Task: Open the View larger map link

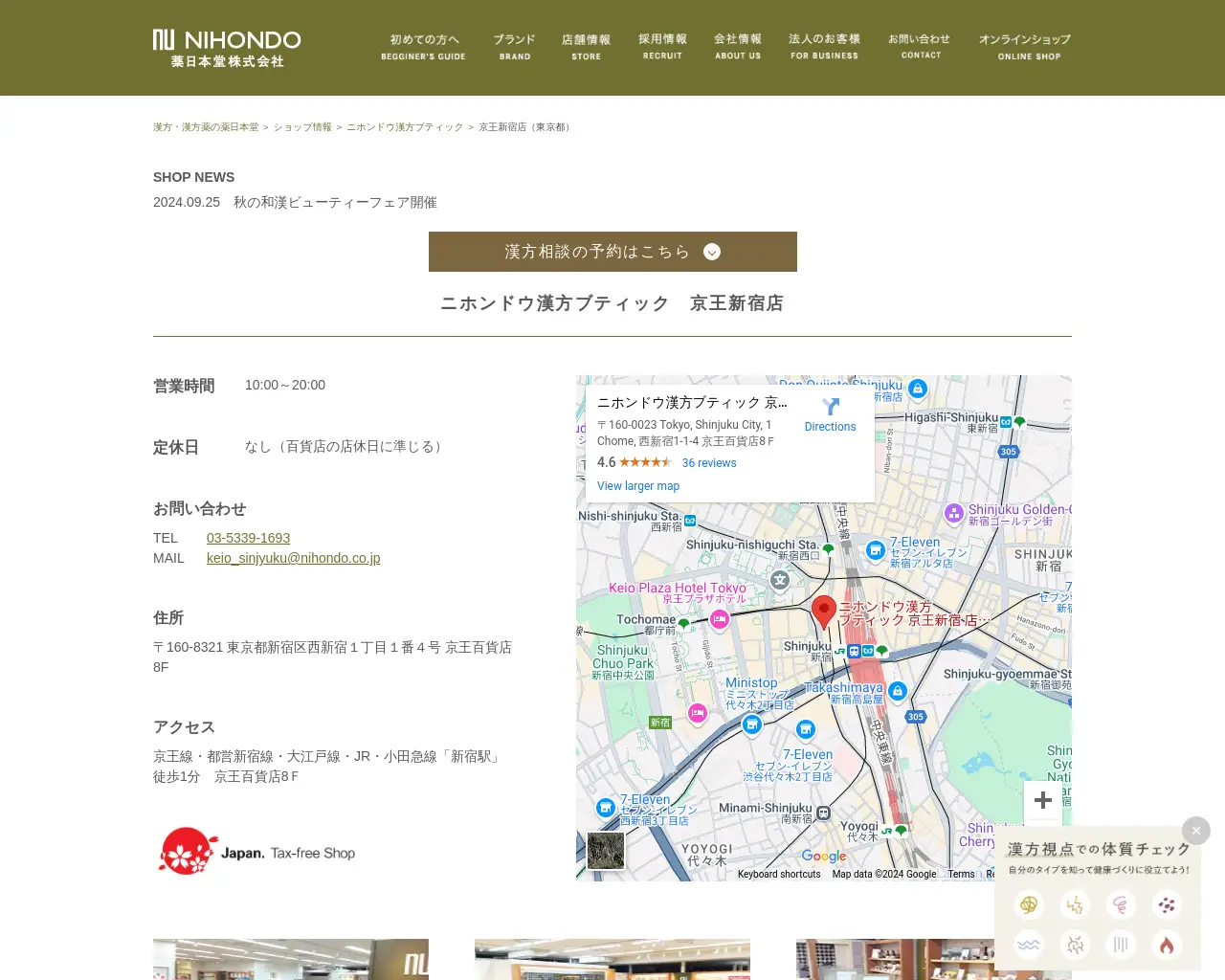Action: 637,486
